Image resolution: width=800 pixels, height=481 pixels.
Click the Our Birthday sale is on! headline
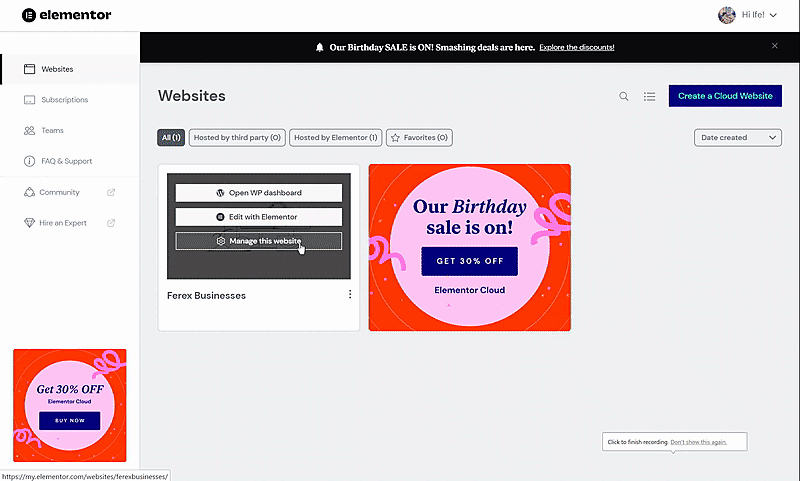click(x=469, y=217)
